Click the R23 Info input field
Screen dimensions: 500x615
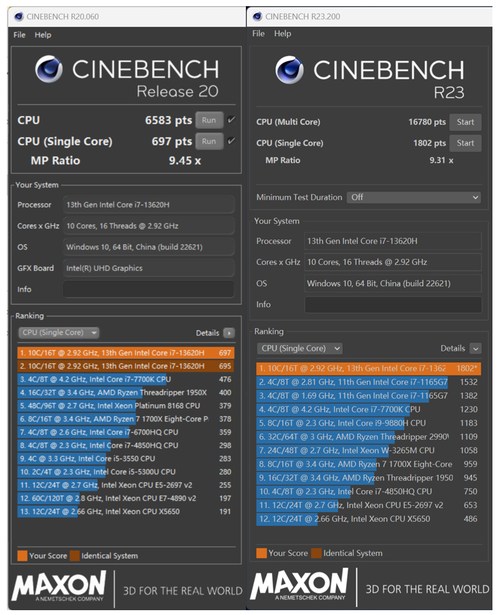393,305
